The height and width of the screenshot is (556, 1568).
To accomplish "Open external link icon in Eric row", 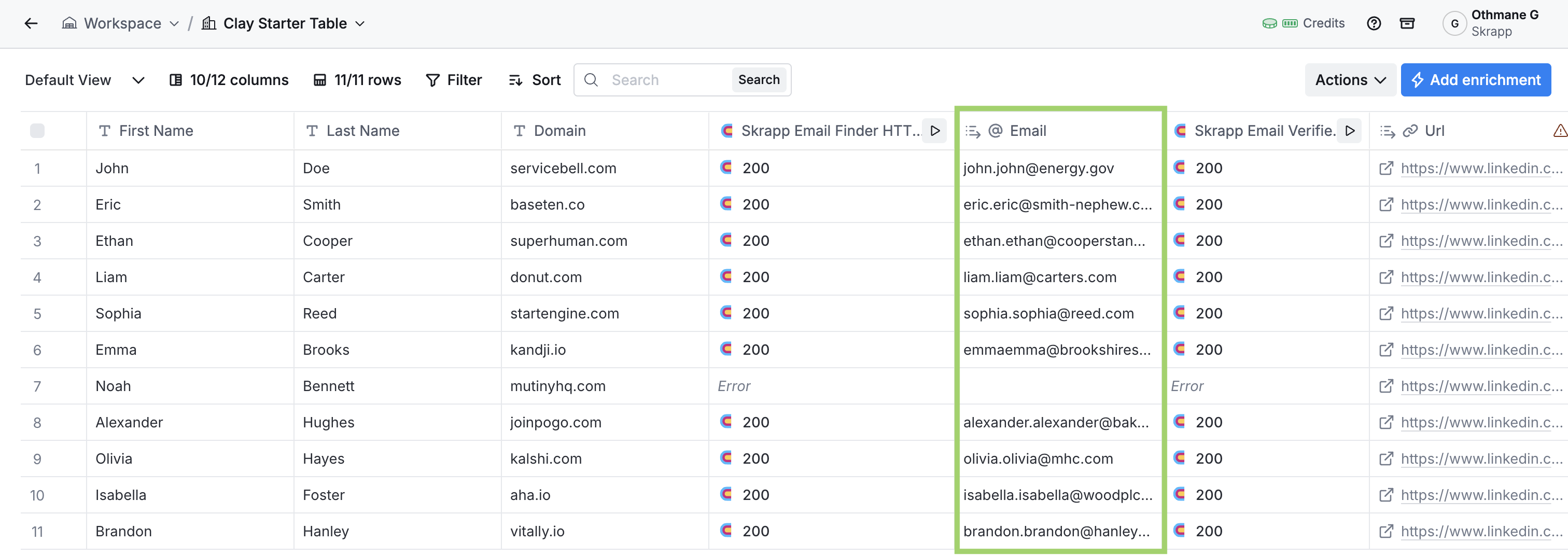I will tap(1386, 205).
